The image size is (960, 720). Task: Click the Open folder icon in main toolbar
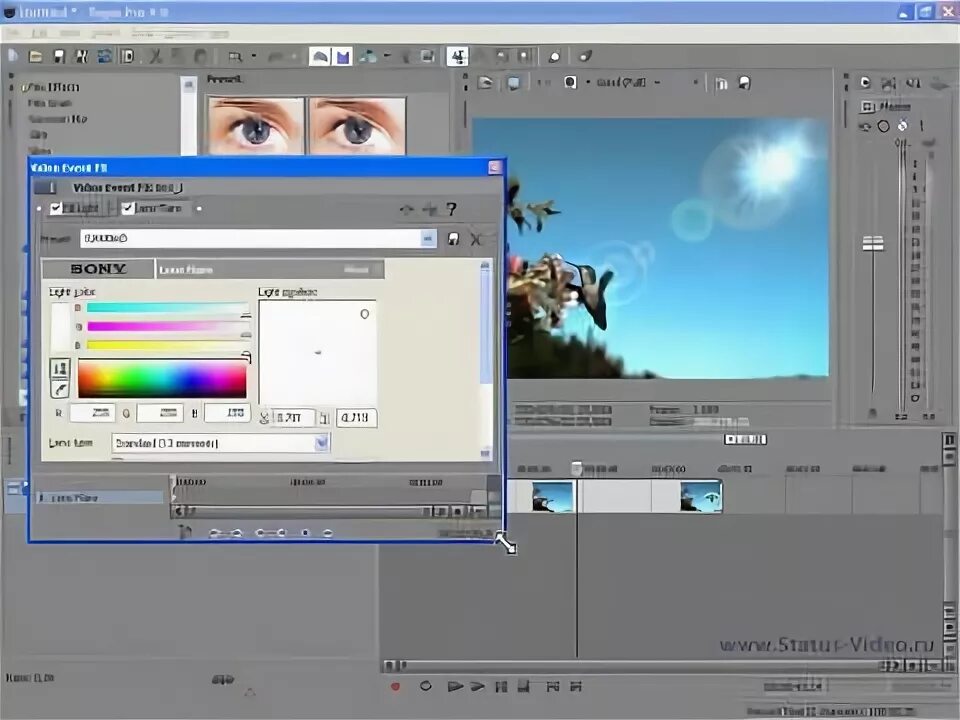click(36, 56)
